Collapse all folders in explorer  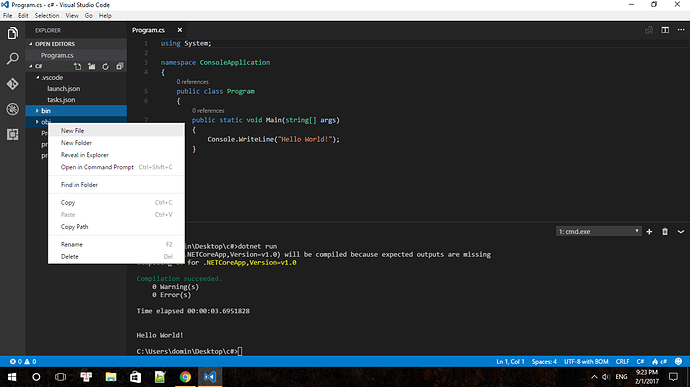tap(119, 66)
